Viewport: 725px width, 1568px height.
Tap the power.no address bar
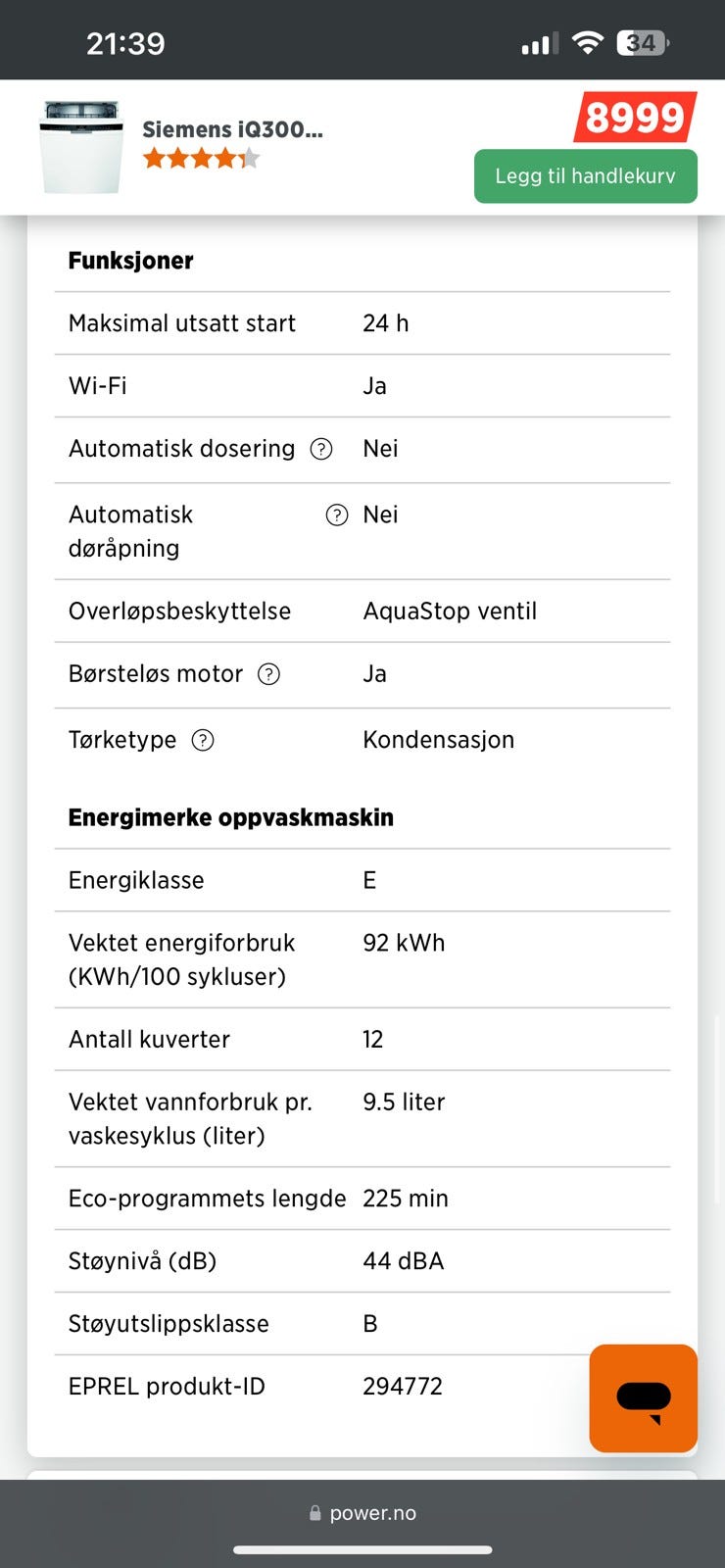[x=362, y=1513]
